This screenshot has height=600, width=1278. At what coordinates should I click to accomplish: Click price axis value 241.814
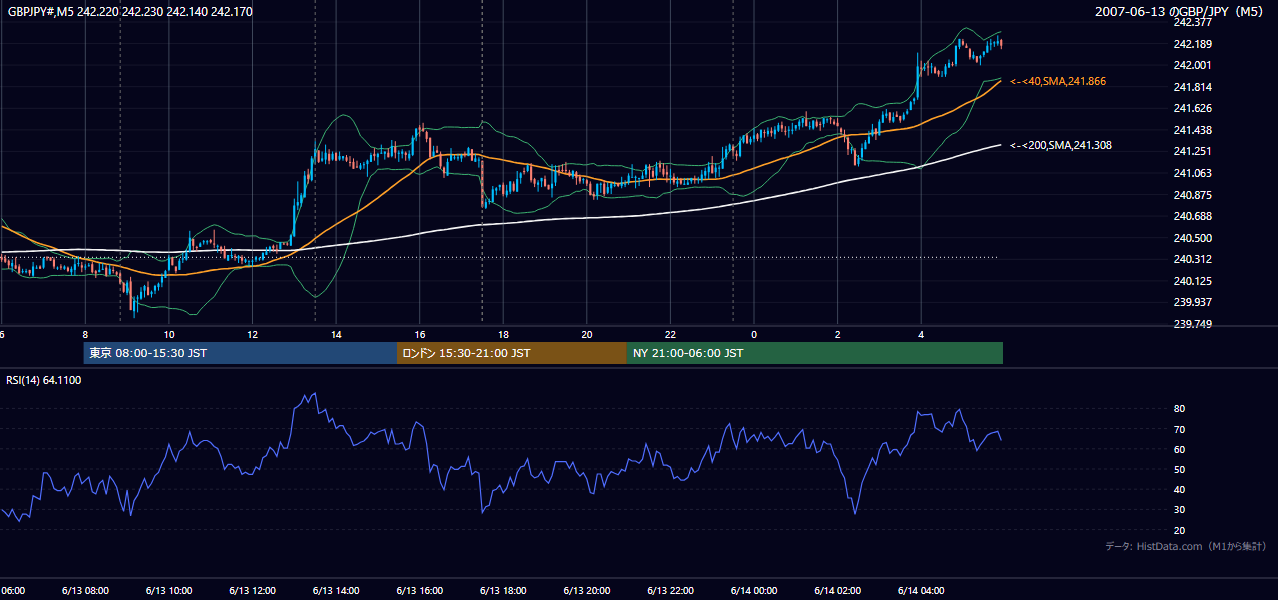1192,87
